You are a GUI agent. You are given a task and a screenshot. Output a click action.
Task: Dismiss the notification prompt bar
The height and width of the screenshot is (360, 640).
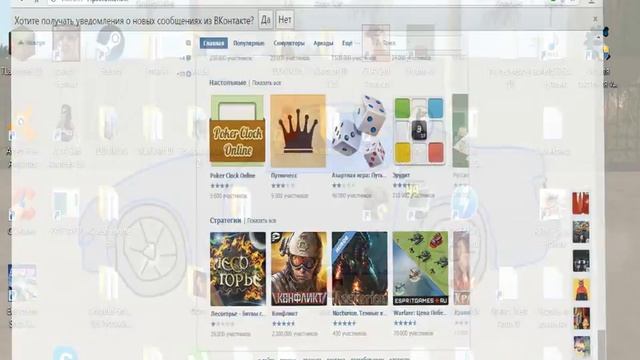click(595, 19)
